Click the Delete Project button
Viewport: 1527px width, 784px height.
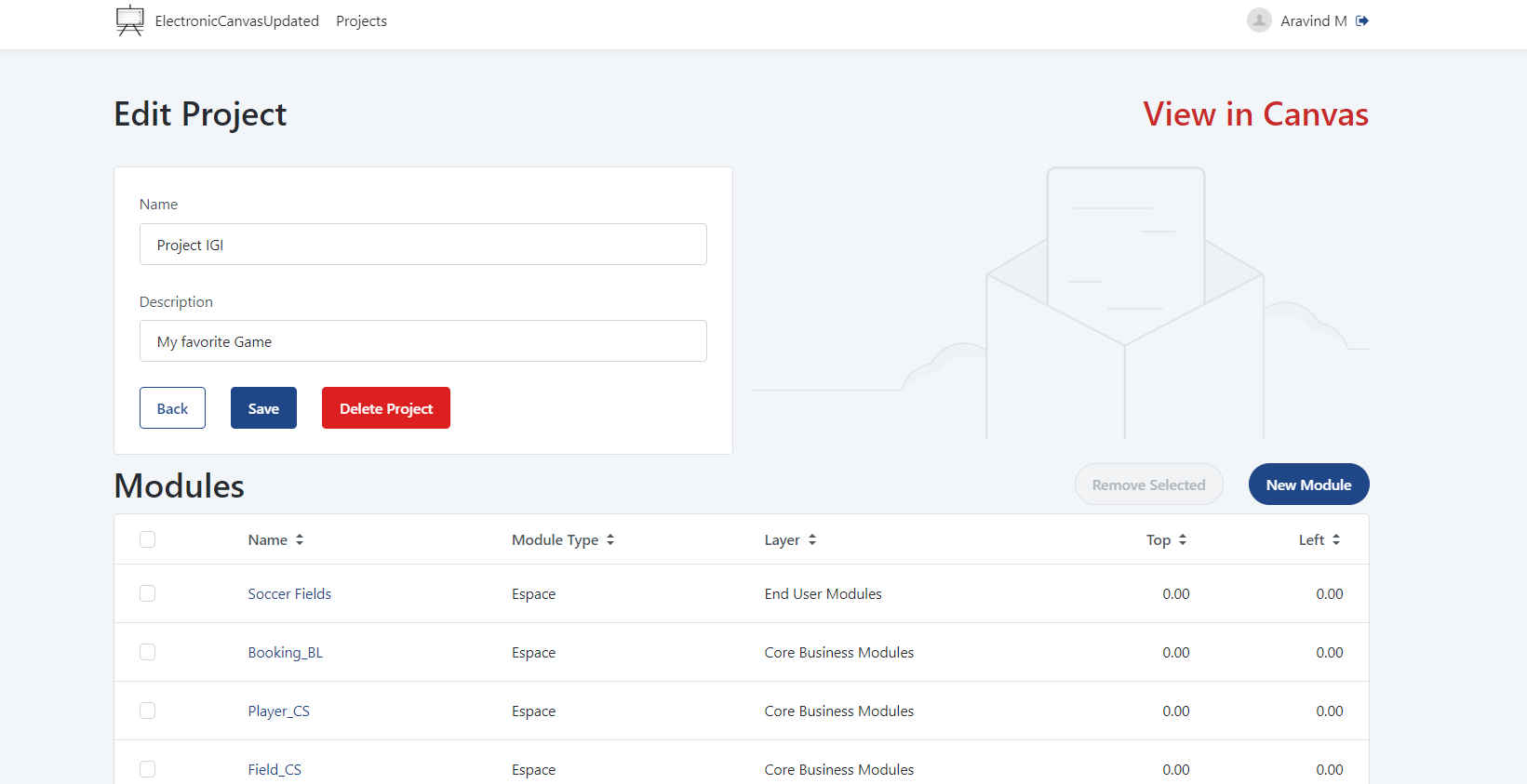385,408
